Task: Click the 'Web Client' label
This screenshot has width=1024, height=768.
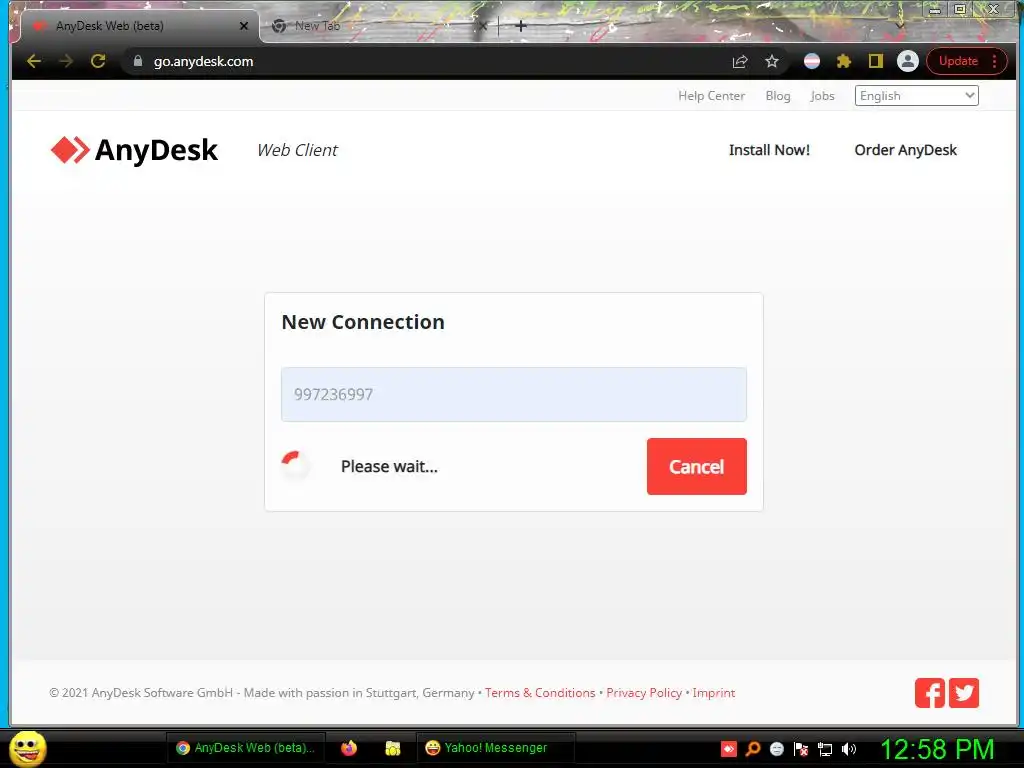Action: (297, 150)
